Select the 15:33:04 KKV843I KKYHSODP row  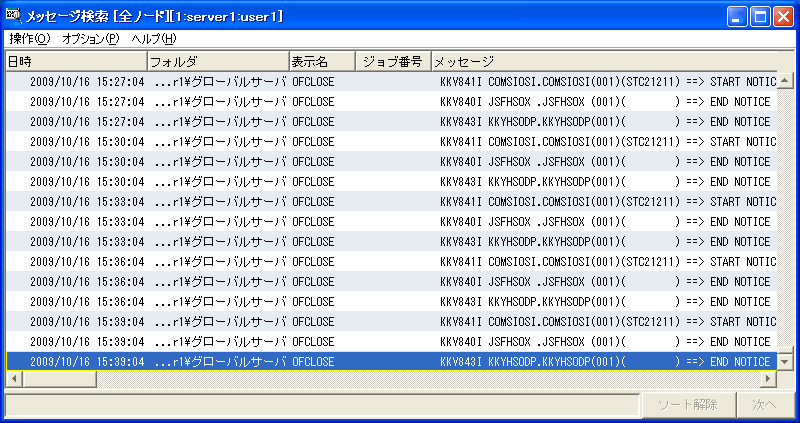pos(391,241)
